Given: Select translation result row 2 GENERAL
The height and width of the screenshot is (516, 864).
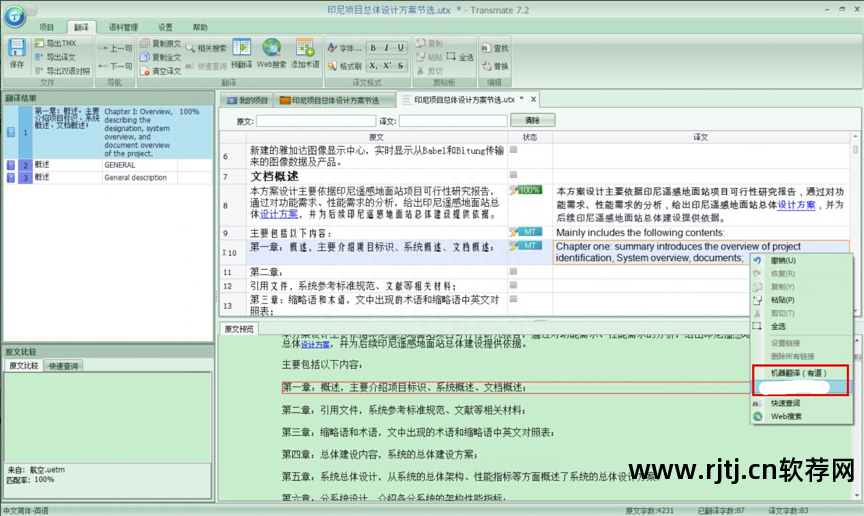Looking at the screenshot, I should coord(107,165).
